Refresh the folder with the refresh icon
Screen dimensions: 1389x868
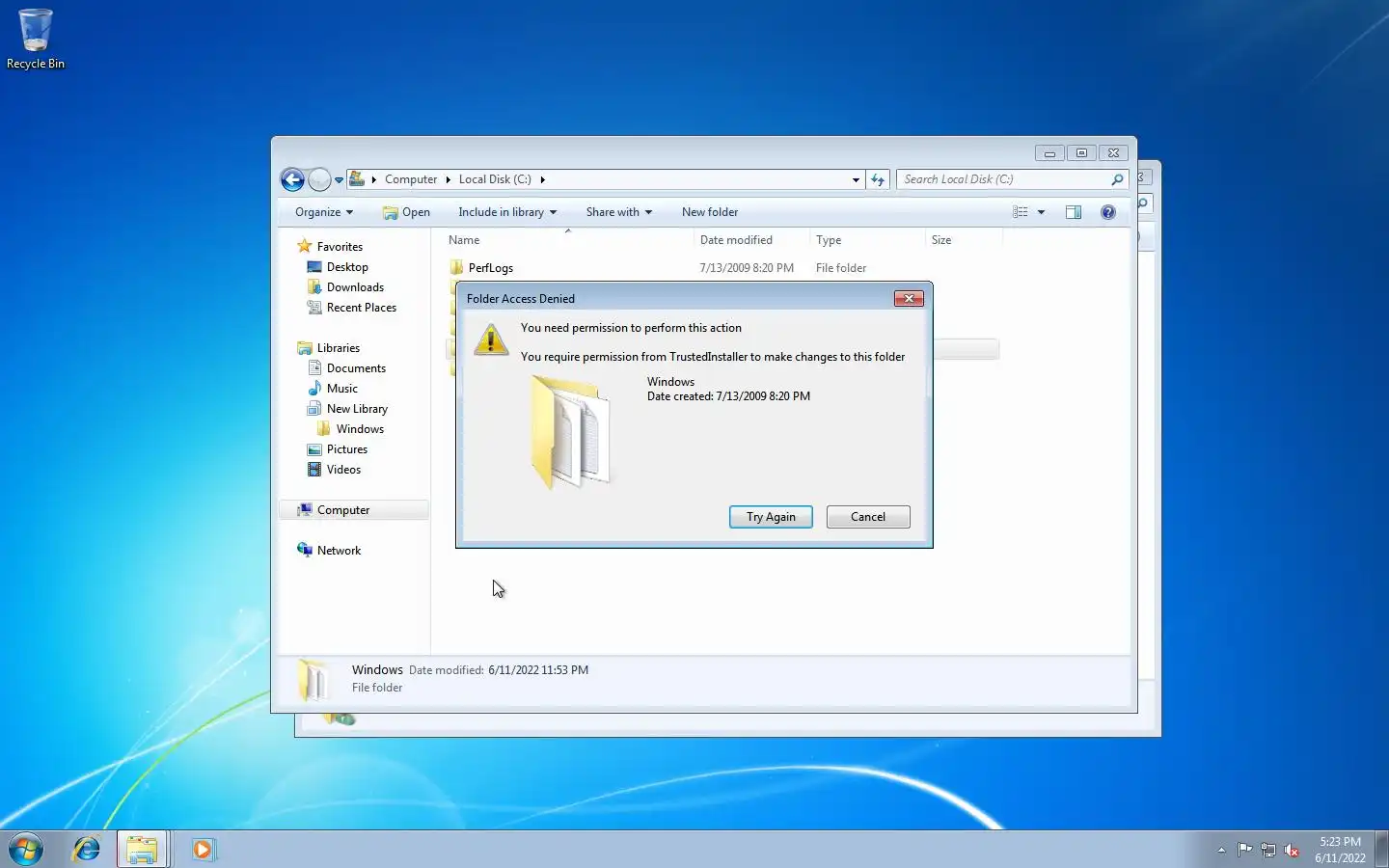click(878, 179)
